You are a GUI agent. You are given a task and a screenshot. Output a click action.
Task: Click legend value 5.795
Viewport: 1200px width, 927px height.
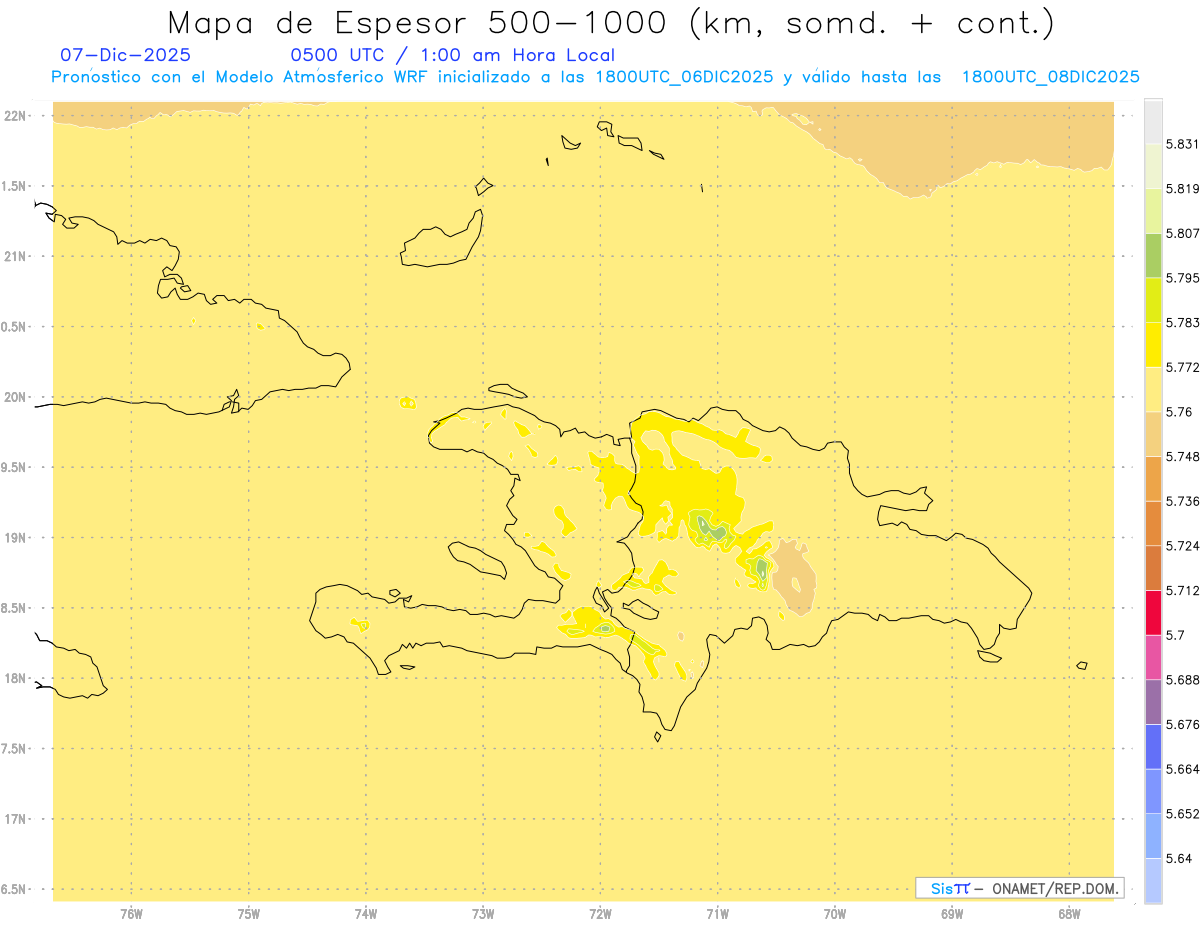(1184, 278)
